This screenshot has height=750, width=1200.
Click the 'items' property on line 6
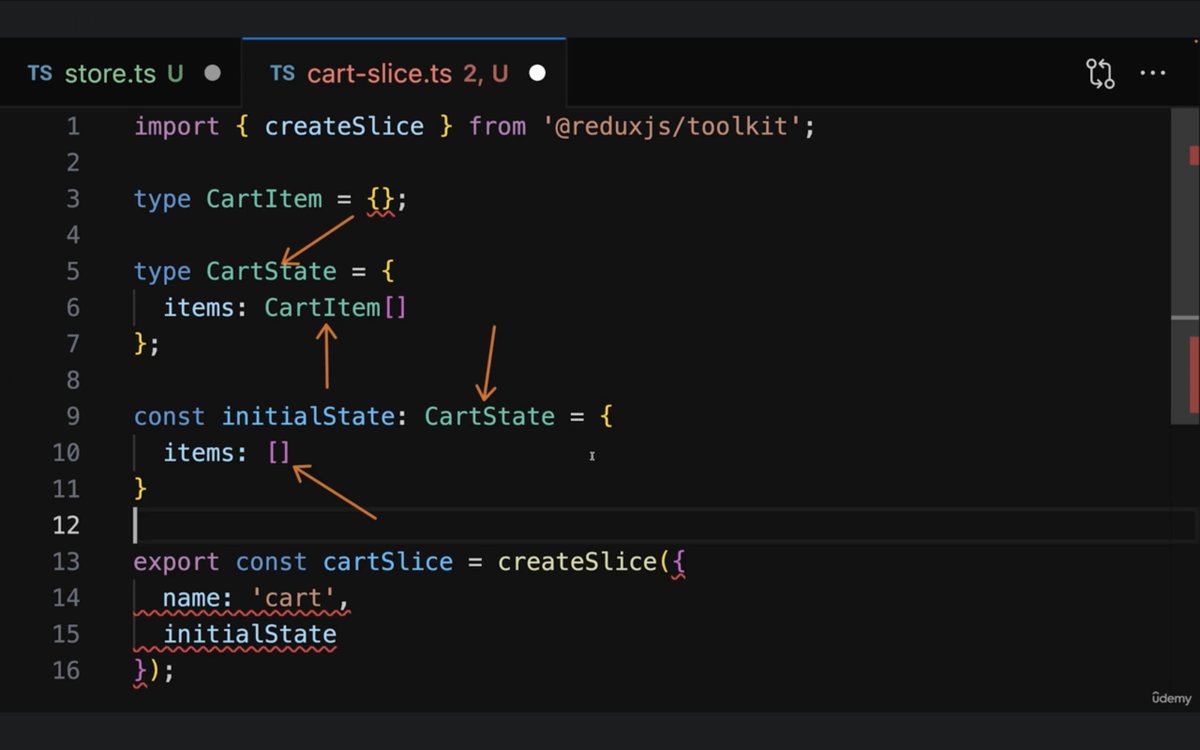point(200,307)
